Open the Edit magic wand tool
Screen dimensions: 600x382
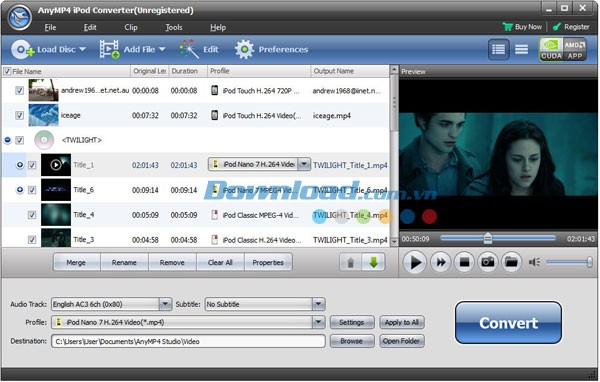coord(189,49)
